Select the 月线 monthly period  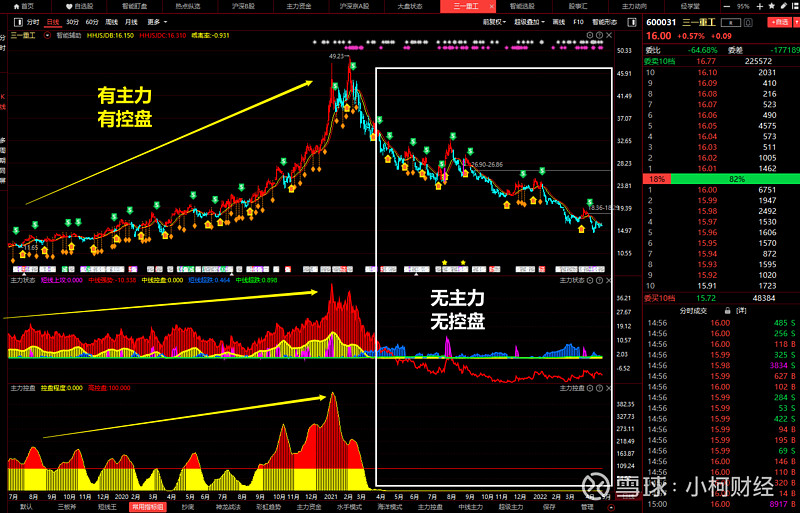[x=131, y=22]
